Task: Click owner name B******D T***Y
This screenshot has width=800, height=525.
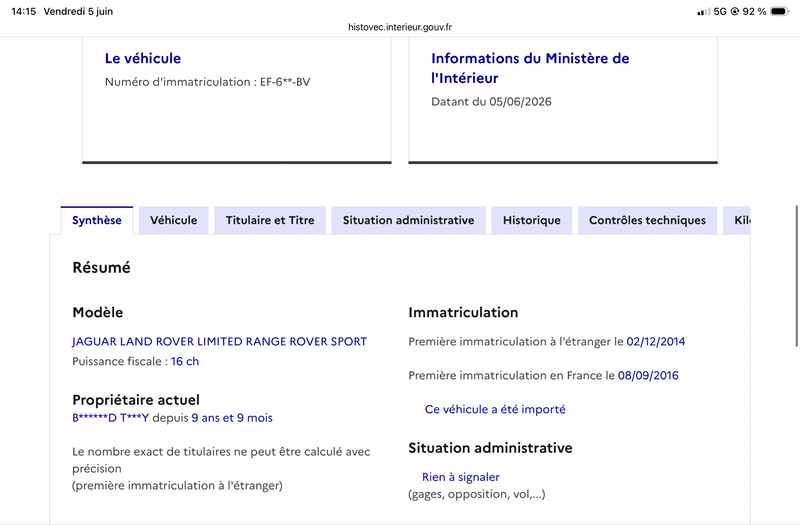Action: (x=110, y=418)
